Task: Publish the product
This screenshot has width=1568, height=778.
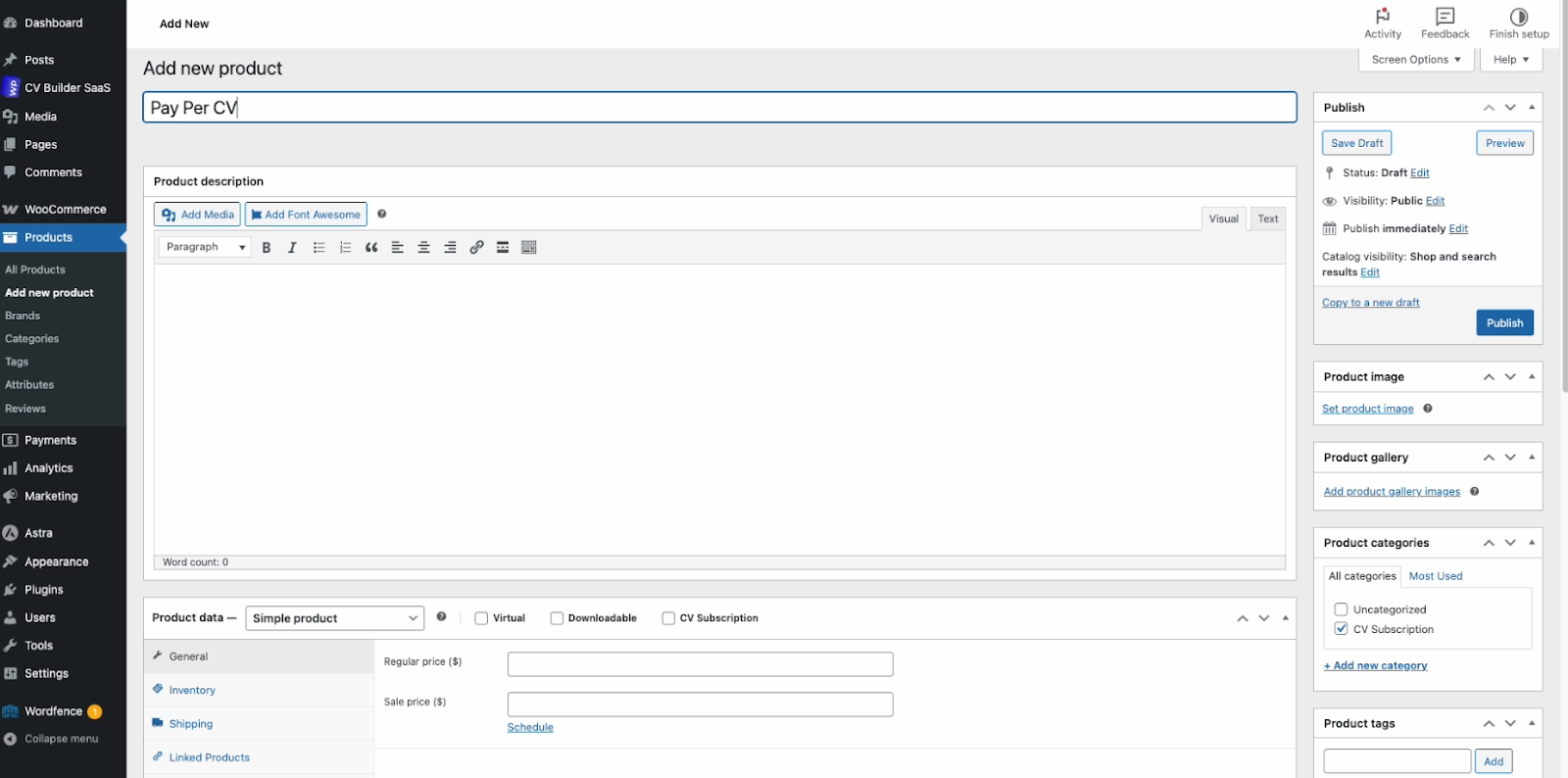Action: click(x=1504, y=323)
